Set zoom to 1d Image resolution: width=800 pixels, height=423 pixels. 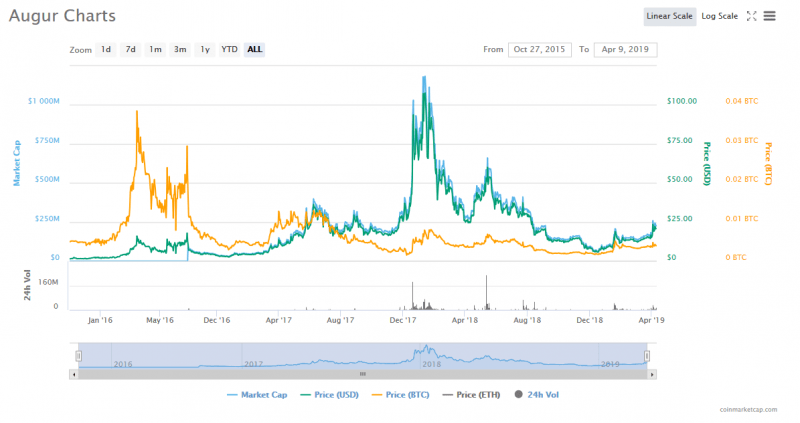[106, 49]
